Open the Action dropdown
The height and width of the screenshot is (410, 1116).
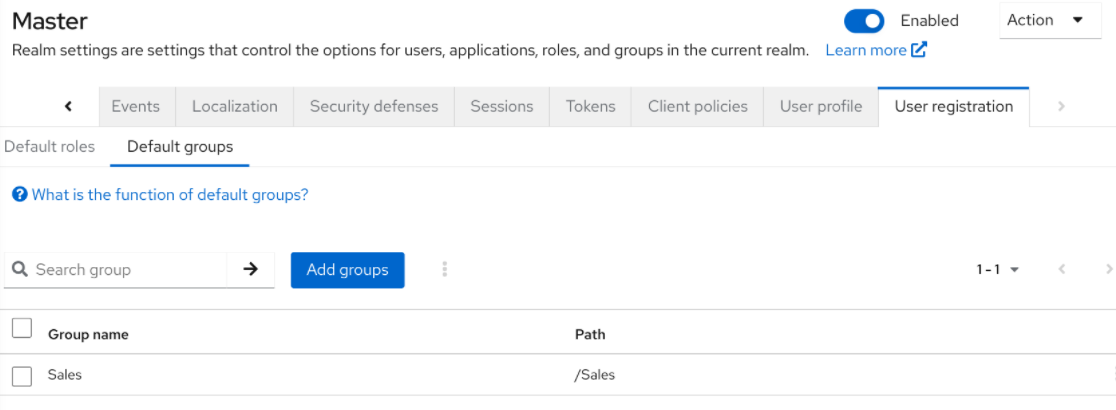click(x=1049, y=21)
